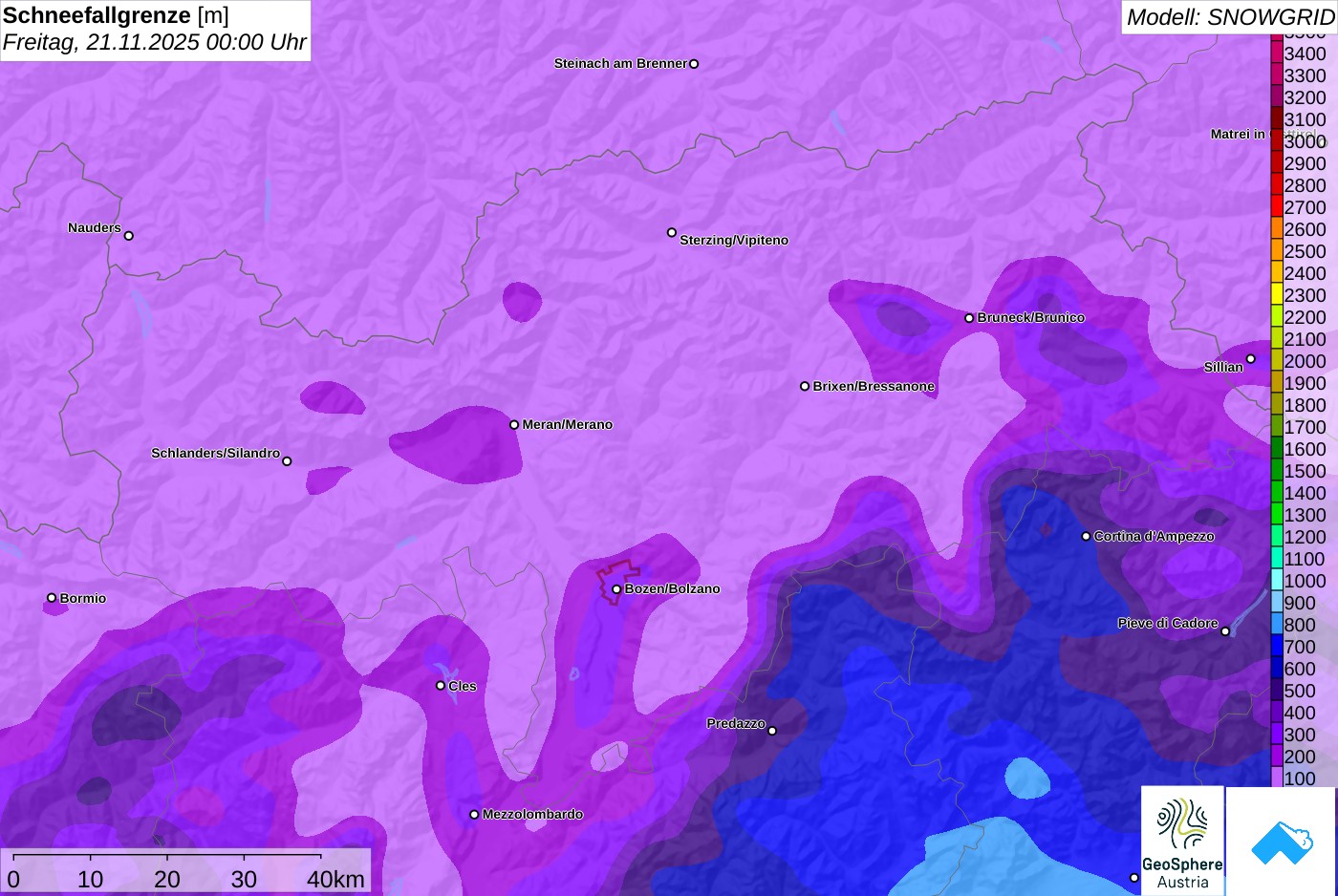
Task: Pick the Predazzo marker dot
Action: (772, 731)
